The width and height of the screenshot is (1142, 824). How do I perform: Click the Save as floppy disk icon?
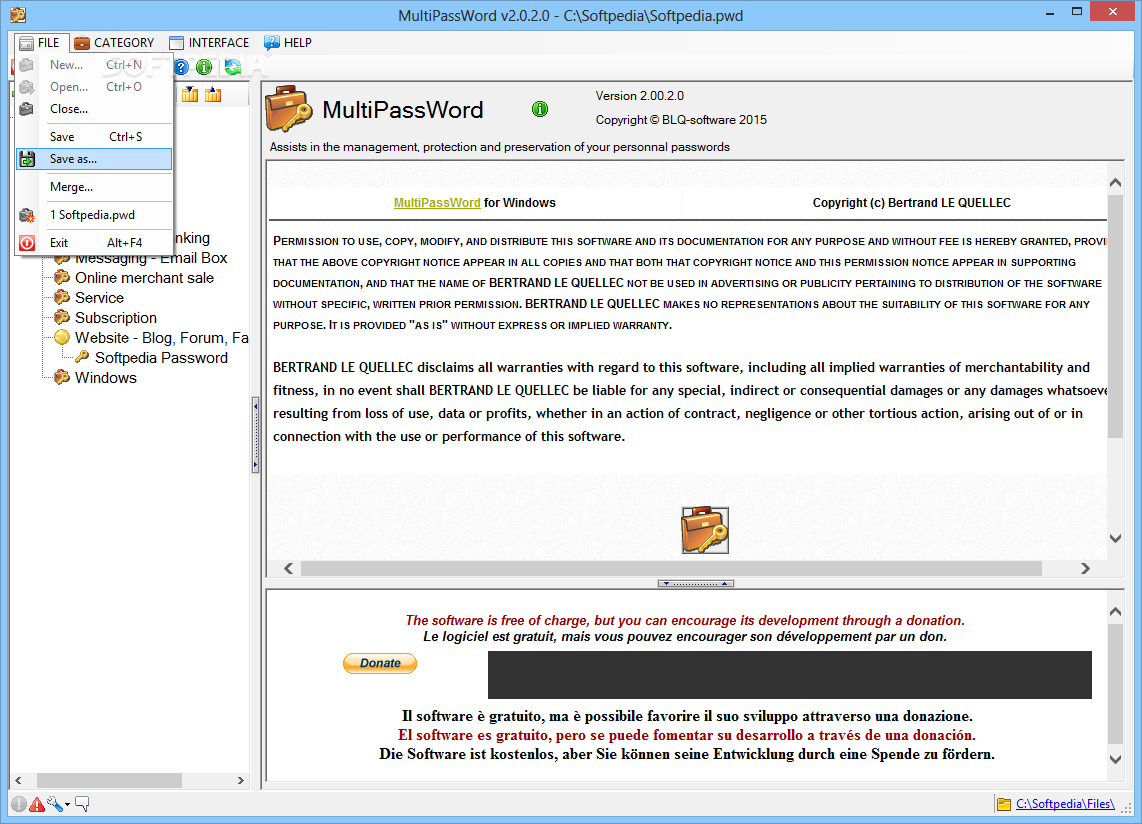pos(27,159)
